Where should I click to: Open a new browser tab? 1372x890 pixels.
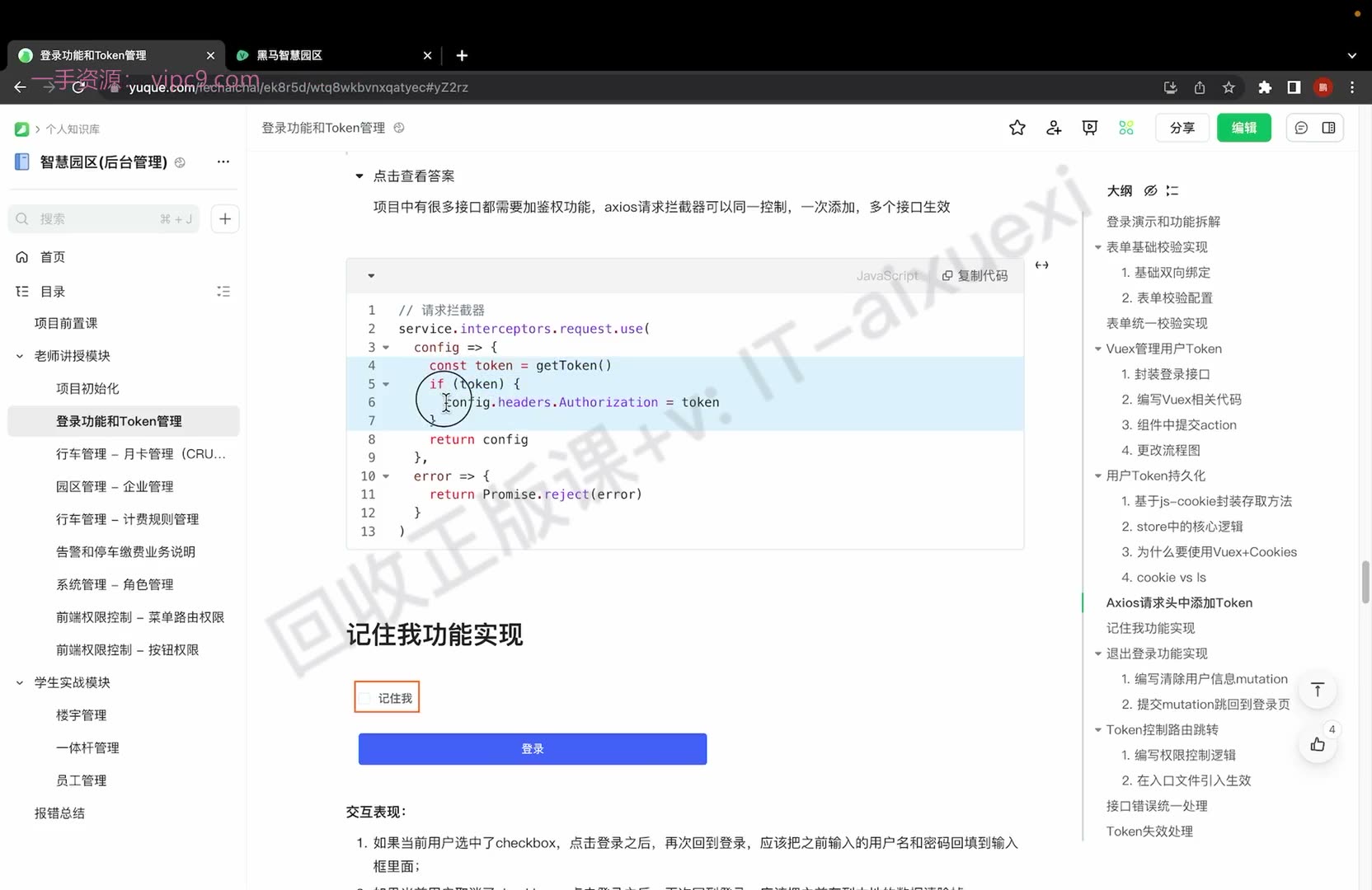462,55
